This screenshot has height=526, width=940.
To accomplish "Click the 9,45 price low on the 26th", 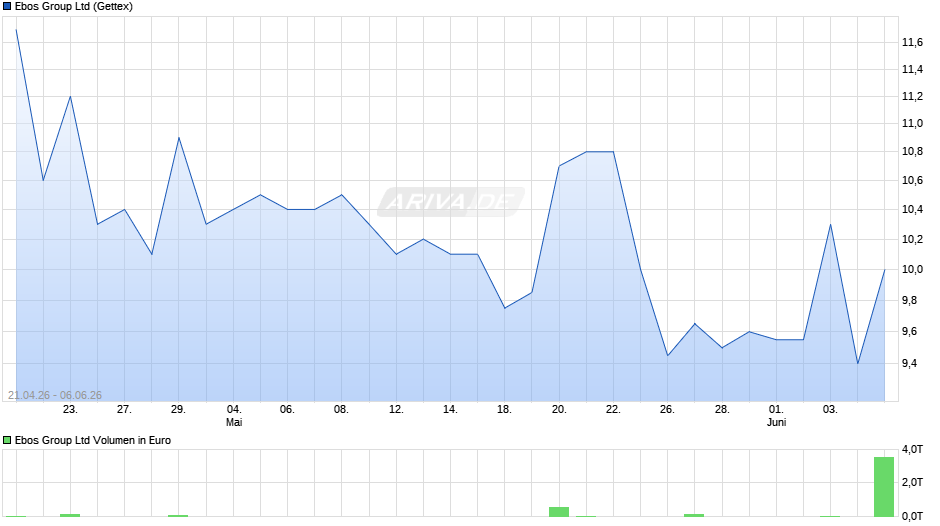I will 668,355.
